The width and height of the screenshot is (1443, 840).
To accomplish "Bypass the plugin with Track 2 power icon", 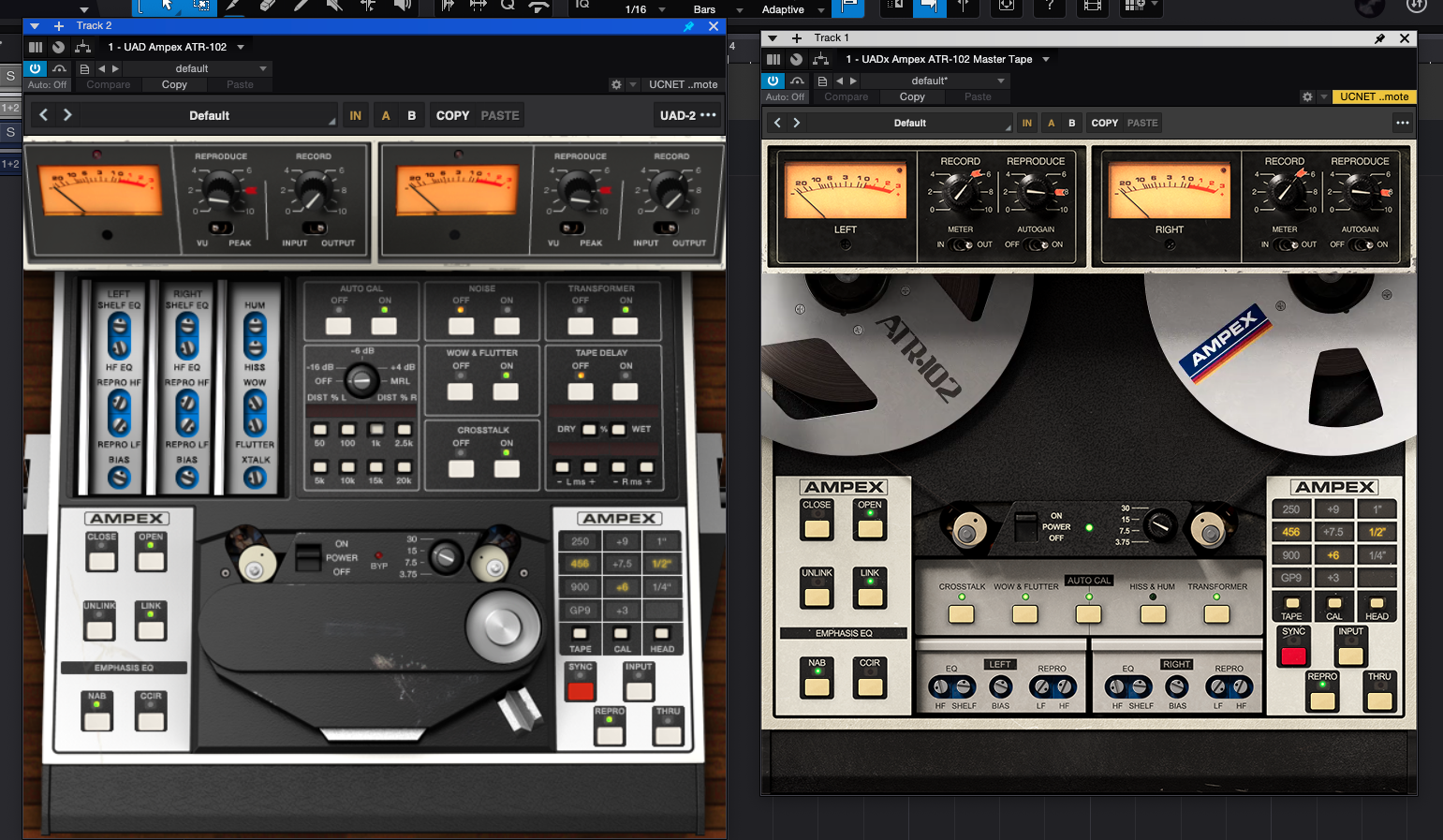I will point(35,68).
